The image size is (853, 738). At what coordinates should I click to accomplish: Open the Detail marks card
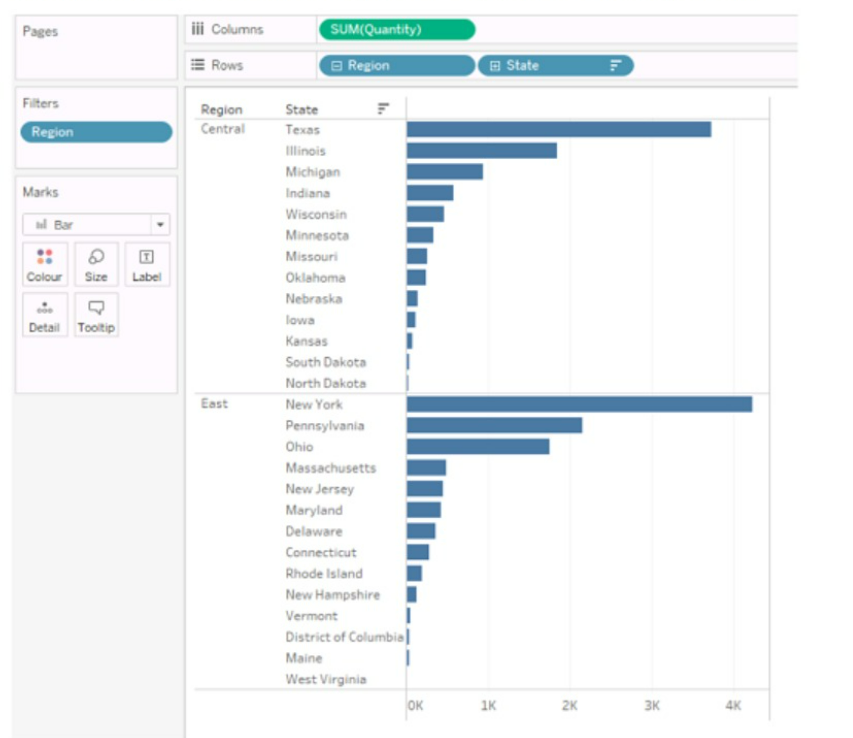click(x=44, y=308)
